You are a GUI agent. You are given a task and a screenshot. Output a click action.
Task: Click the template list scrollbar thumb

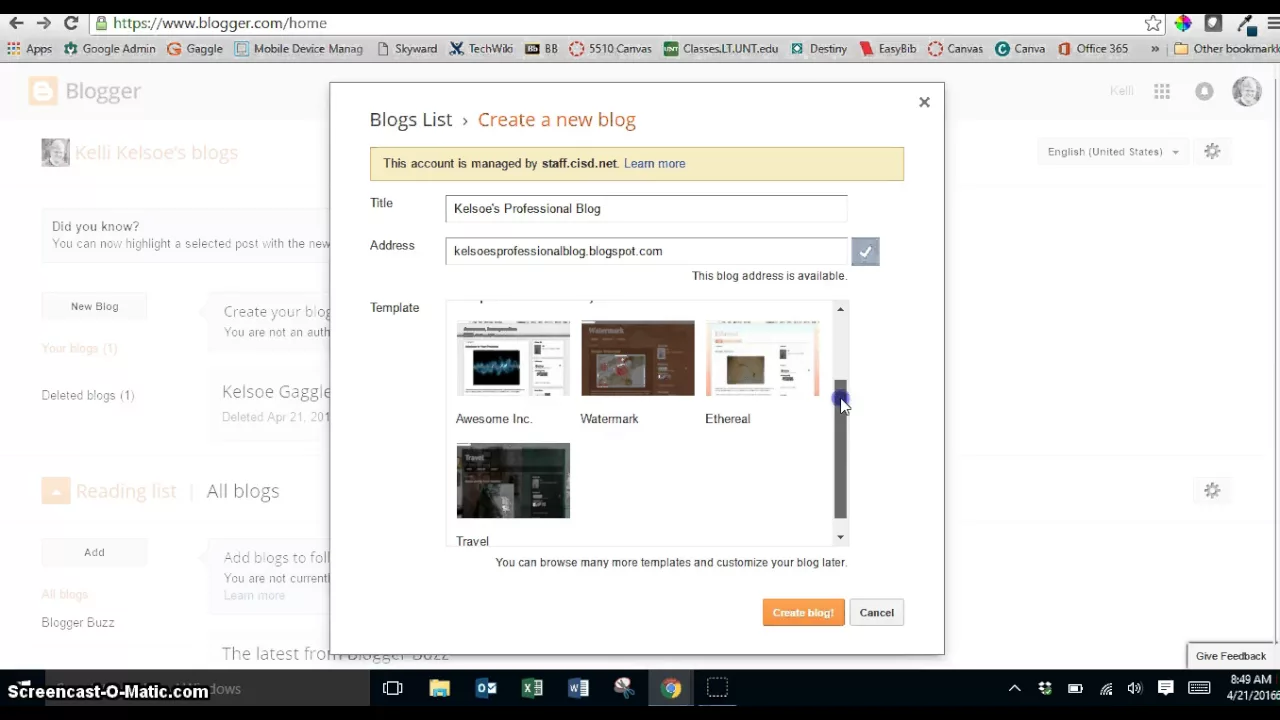coord(840,449)
